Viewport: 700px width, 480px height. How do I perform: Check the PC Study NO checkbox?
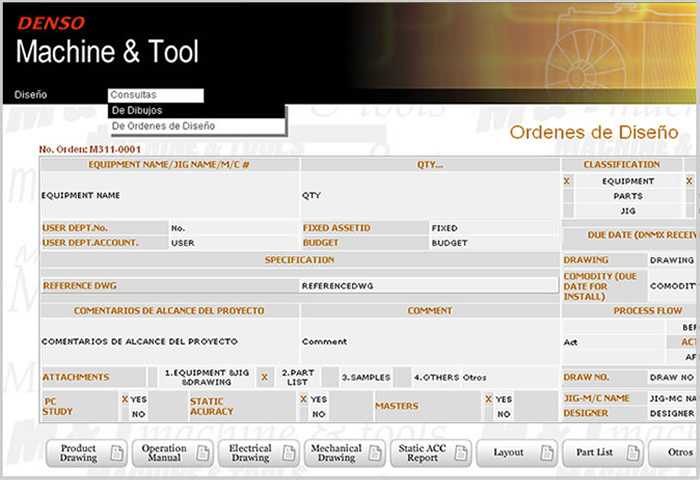pyautogui.click(x=125, y=413)
